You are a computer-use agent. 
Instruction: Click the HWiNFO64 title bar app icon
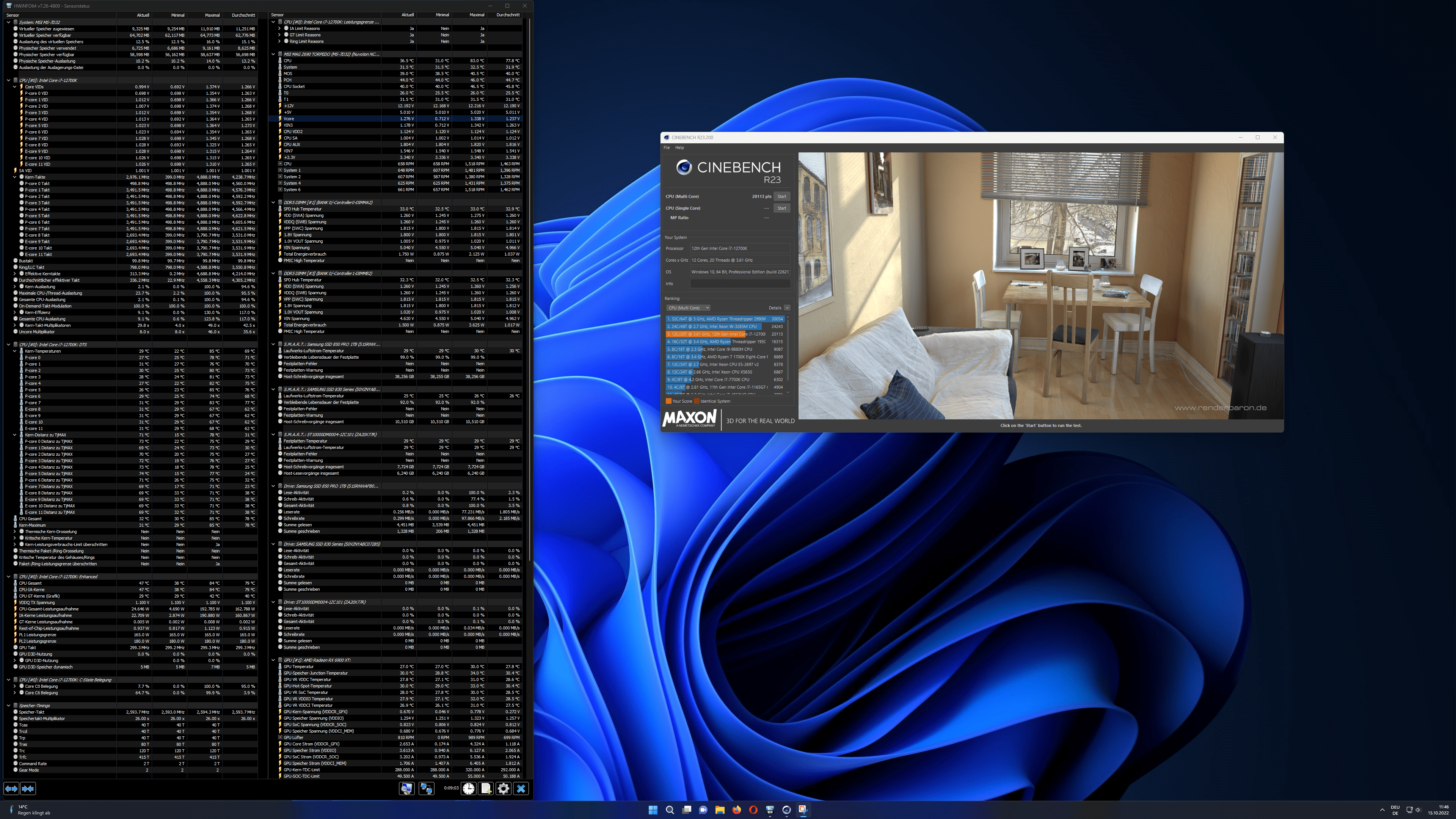(8, 6)
